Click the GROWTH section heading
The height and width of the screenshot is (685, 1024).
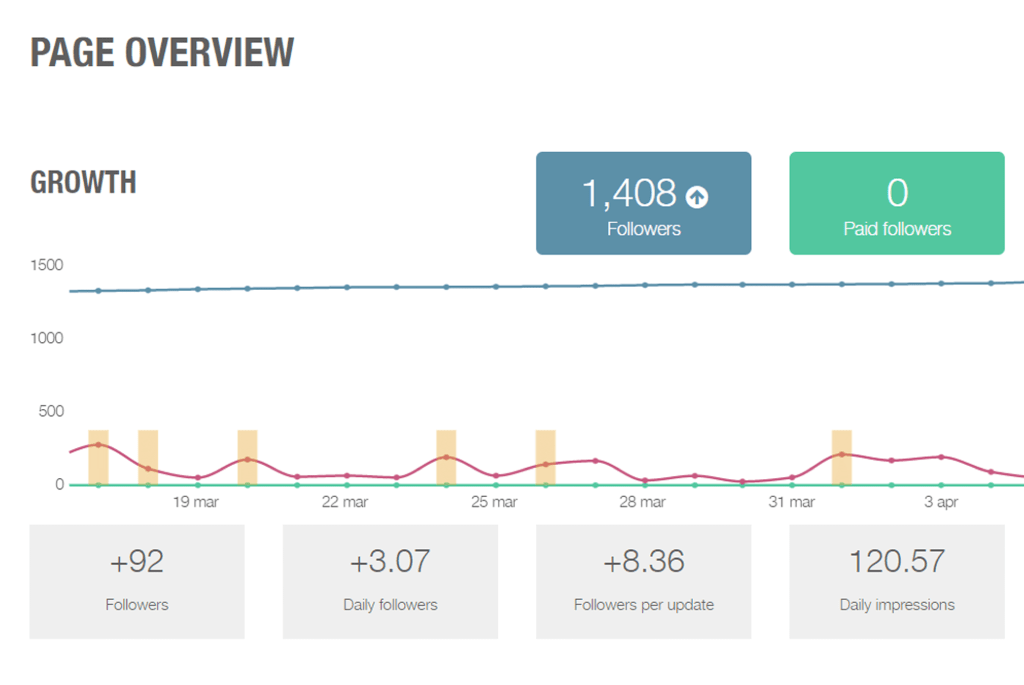(83, 183)
